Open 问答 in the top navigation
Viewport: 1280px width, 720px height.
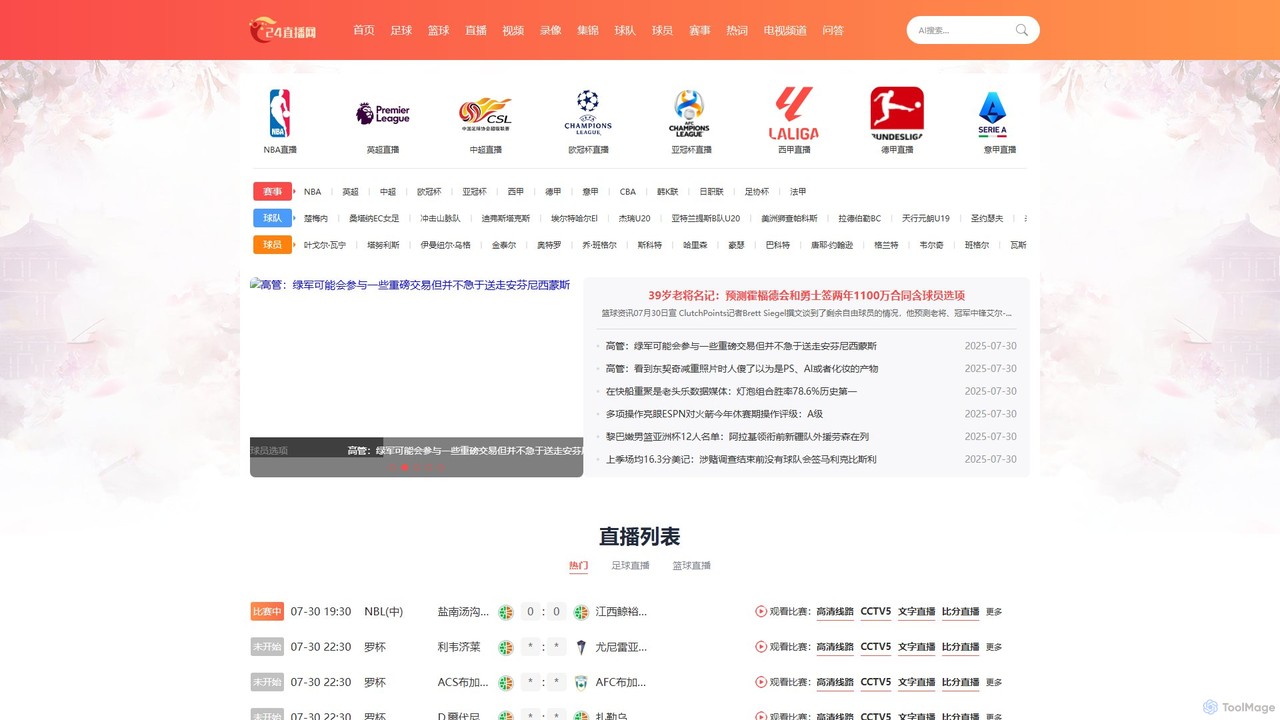click(833, 30)
